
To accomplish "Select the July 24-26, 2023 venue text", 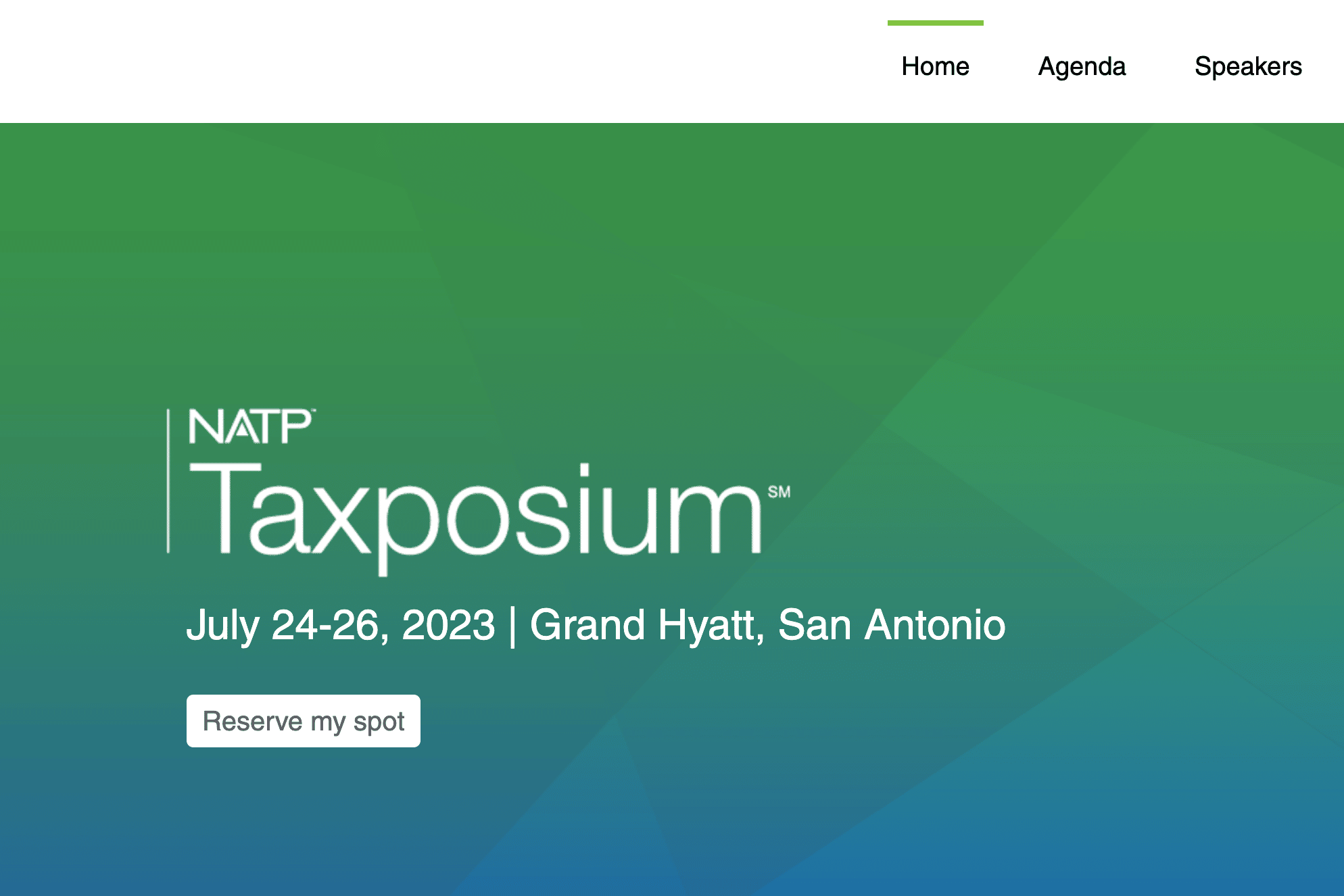I will click(x=596, y=625).
